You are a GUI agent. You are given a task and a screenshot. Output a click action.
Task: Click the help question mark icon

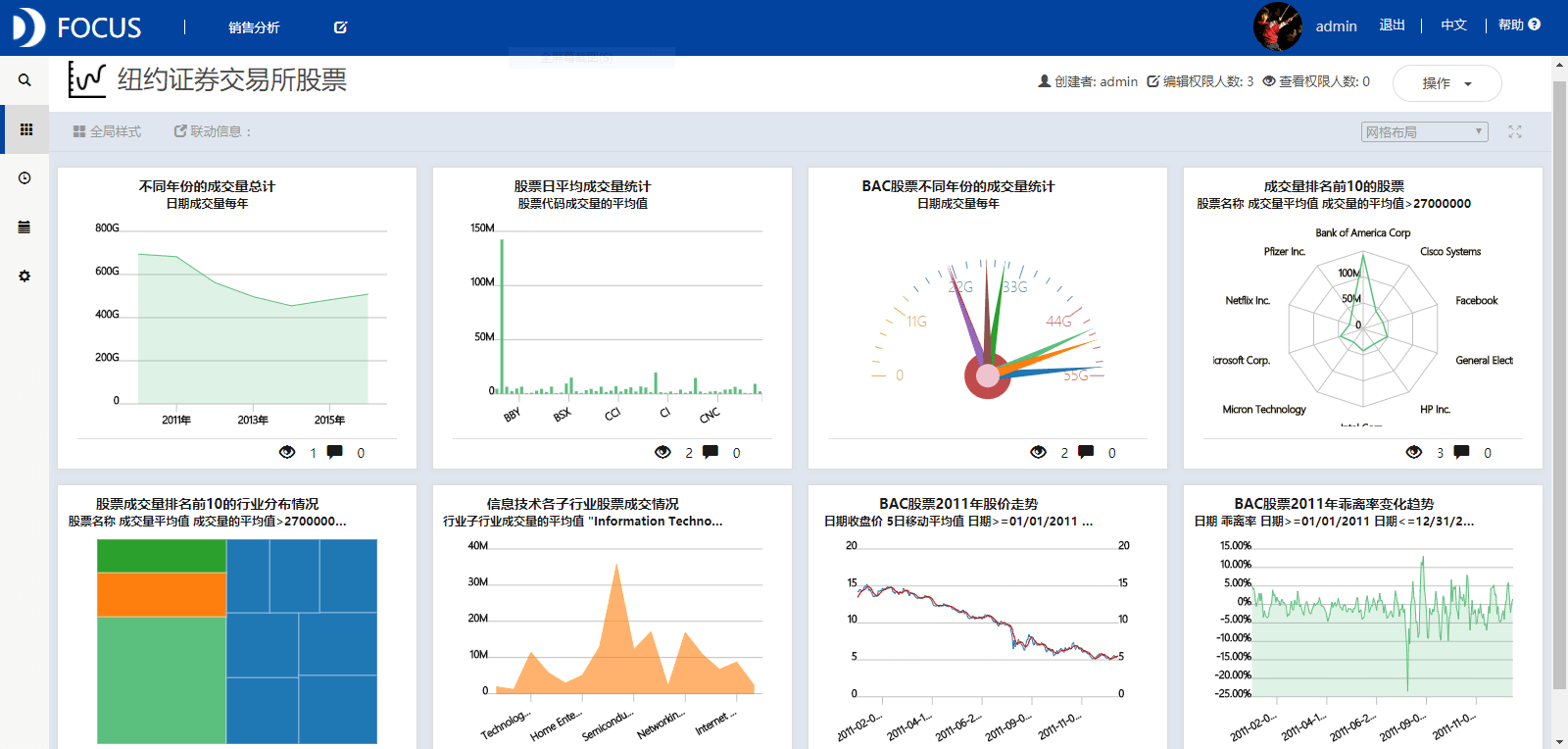[1535, 25]
